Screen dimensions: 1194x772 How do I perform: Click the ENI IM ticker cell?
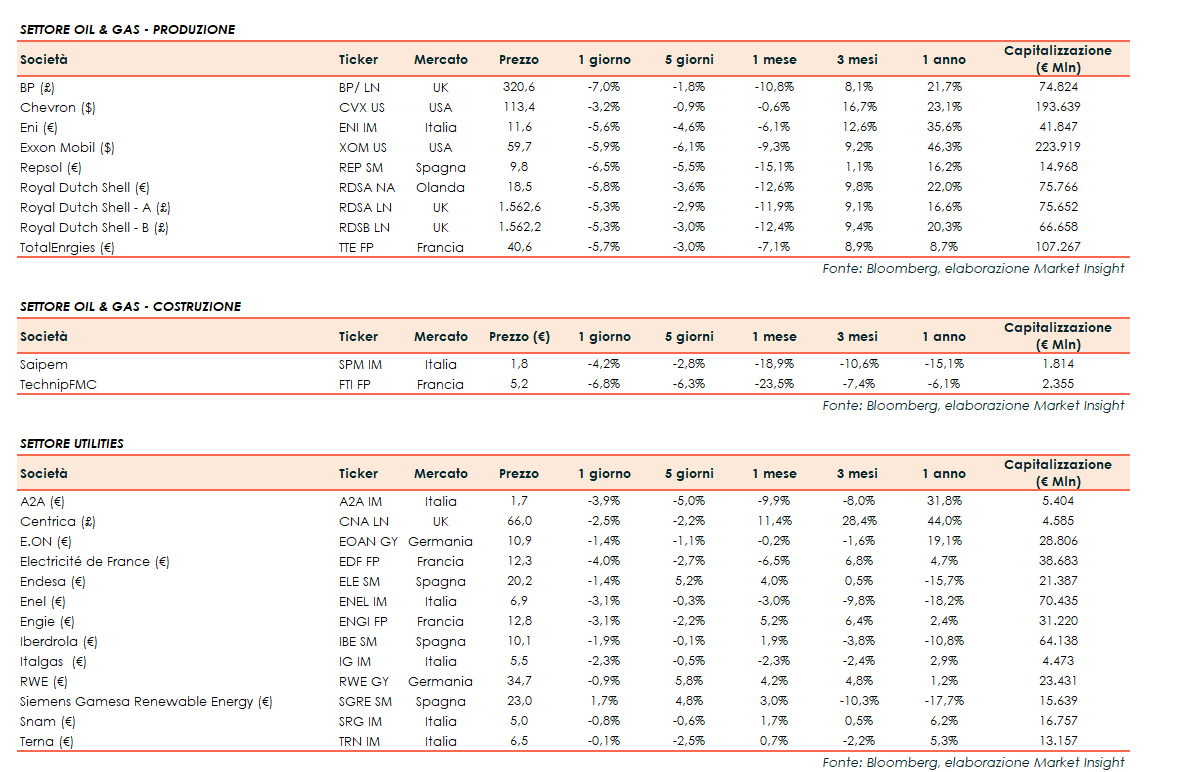(359, 127)
